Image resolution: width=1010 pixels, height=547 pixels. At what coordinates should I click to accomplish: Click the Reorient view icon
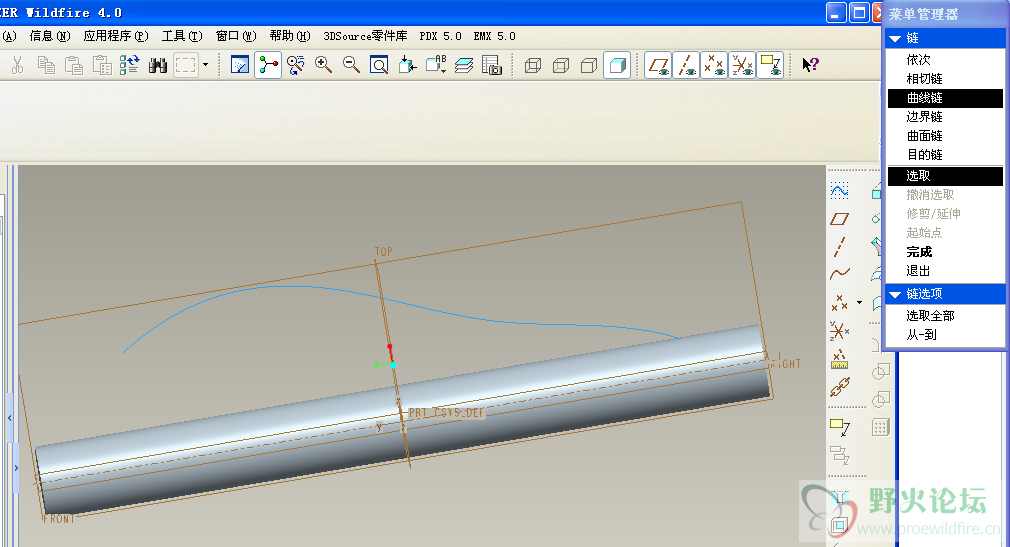[x=407, y=65]
